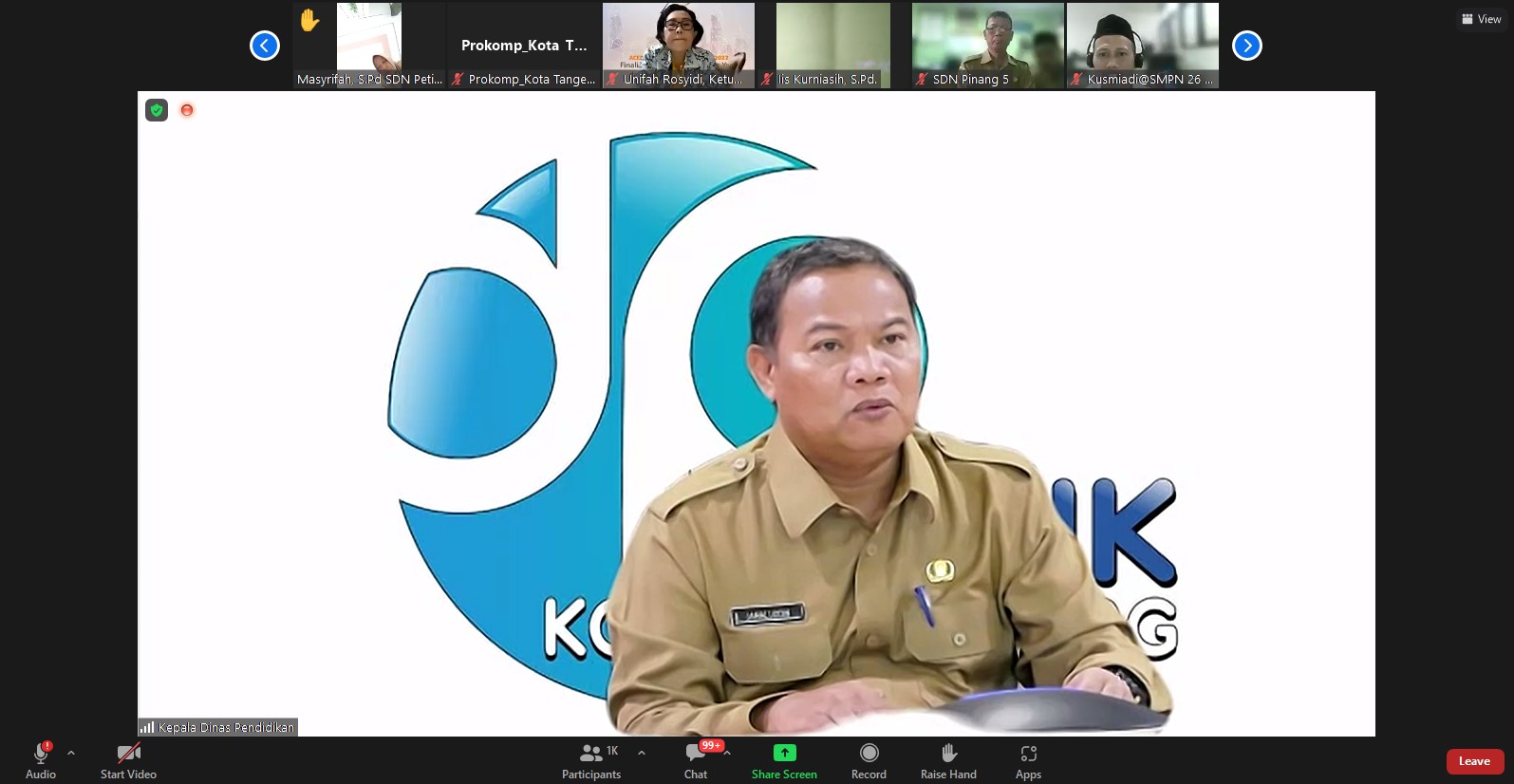Start recording with Record button
This screenshot has width=1514, height=784.
(x=869, y=761)
